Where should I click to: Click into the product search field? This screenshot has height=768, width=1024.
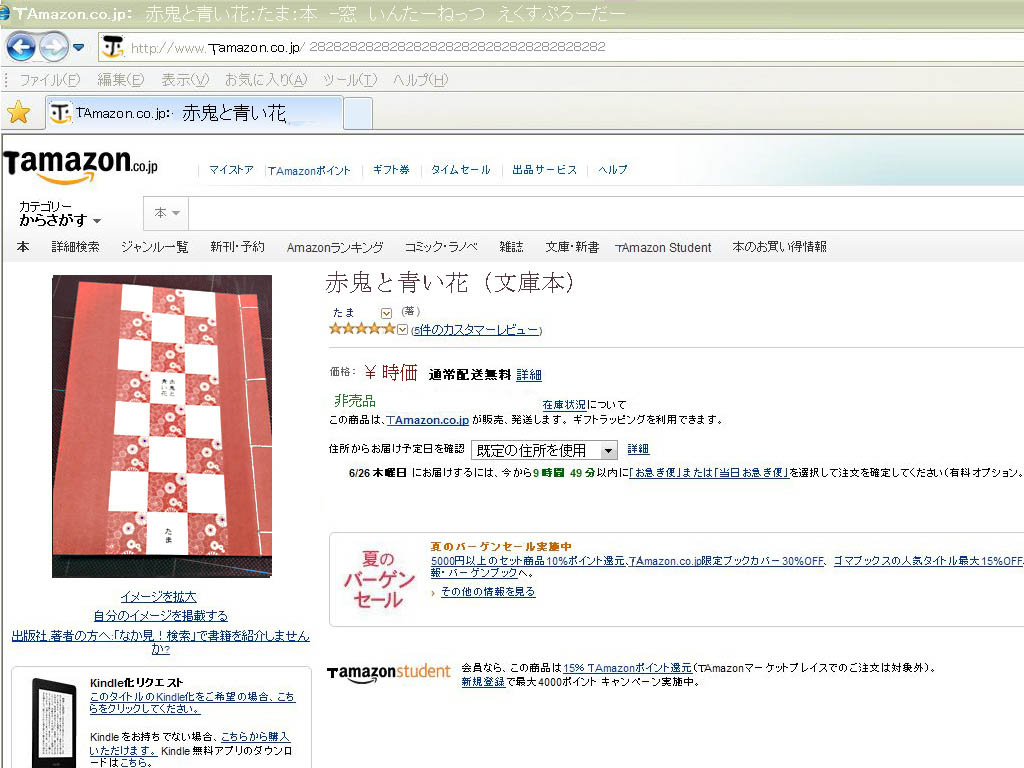[x=606, y=213]
